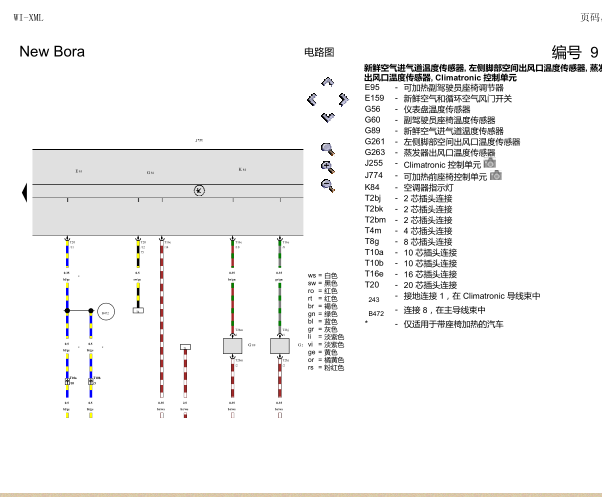The width and height of the screenshot is (602, 499).
Task: Click color key rs = 粉红色
Action: point(326,368)
